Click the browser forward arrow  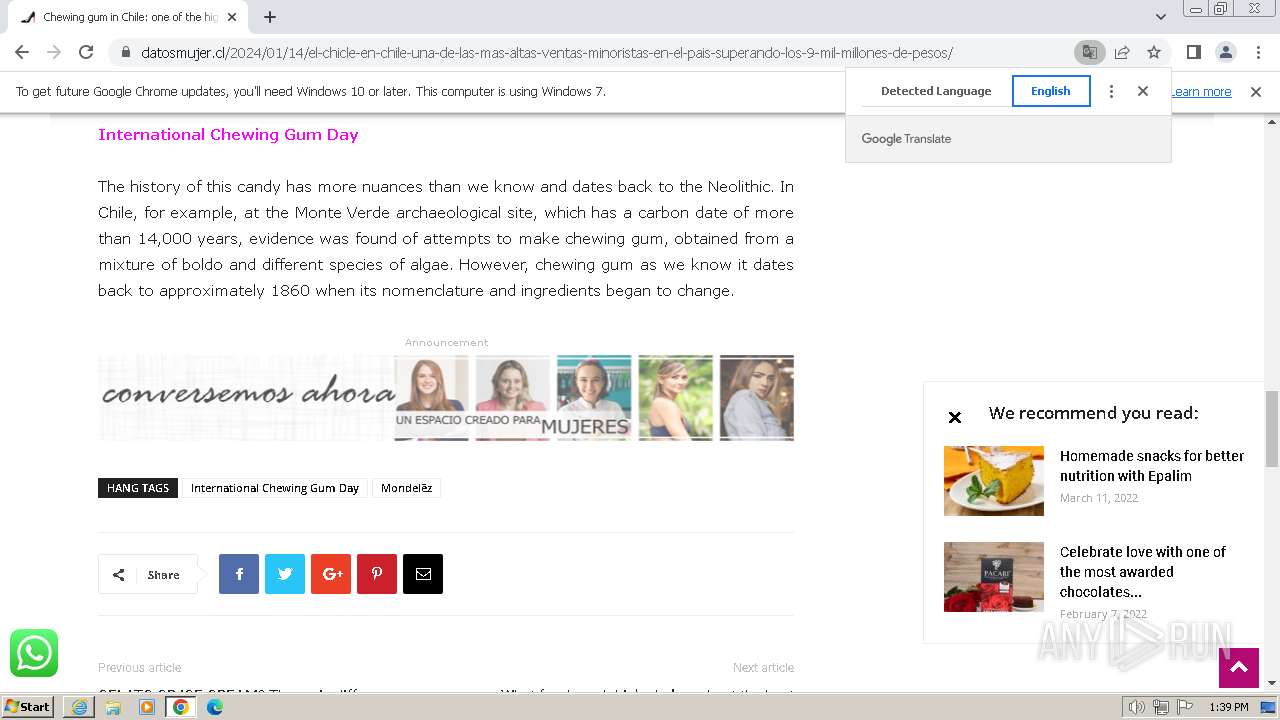pos(54,52)
